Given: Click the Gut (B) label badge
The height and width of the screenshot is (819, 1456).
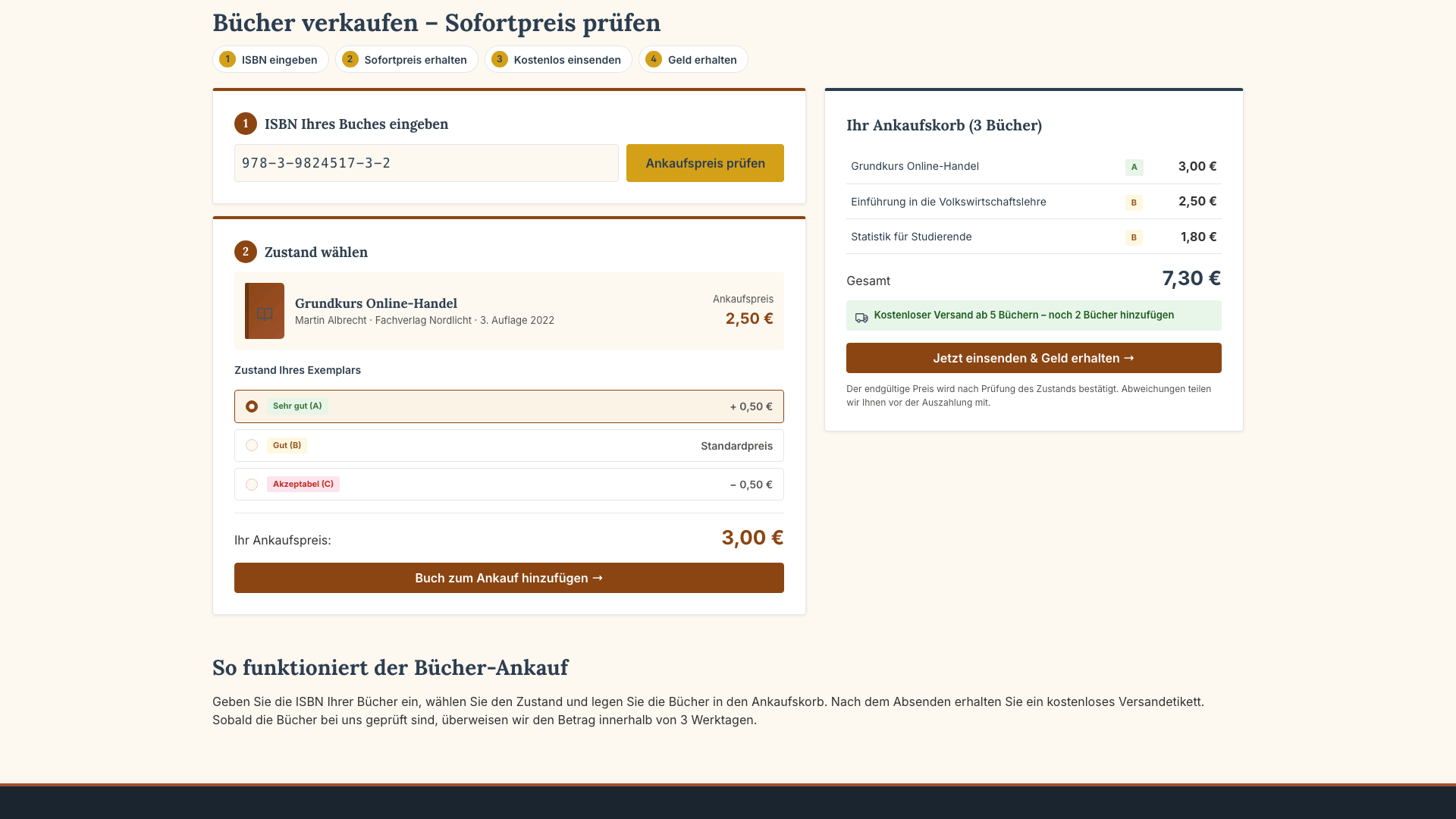Looking at the screenshot, I should coord(287,445).
